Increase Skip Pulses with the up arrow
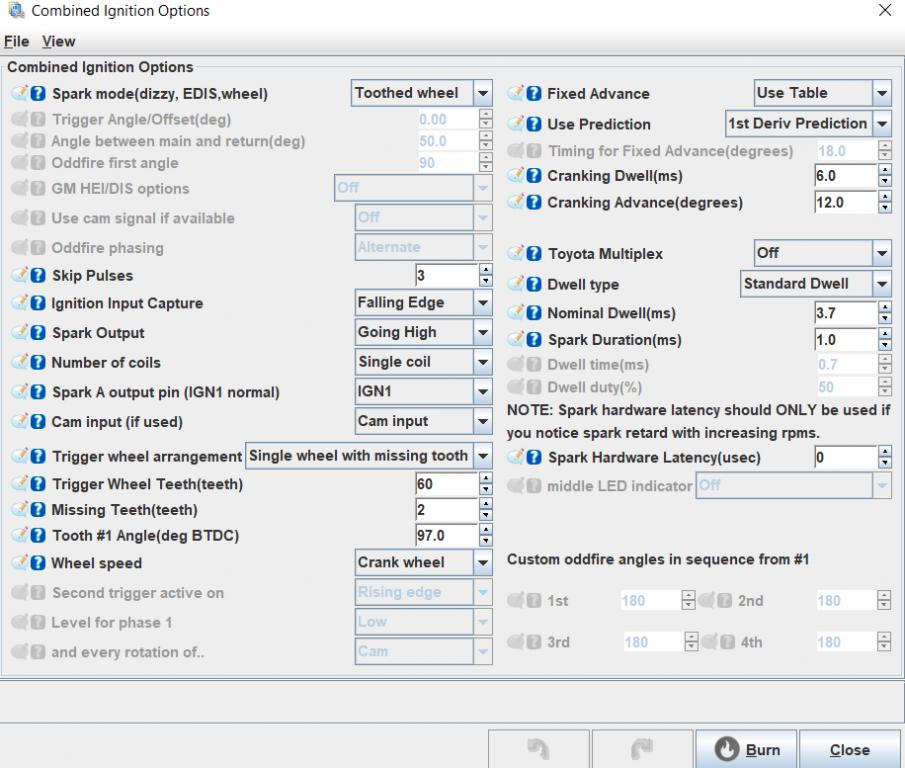Image resolution: width=905 pixels, height=768 pixels. (x=486, y=270)
